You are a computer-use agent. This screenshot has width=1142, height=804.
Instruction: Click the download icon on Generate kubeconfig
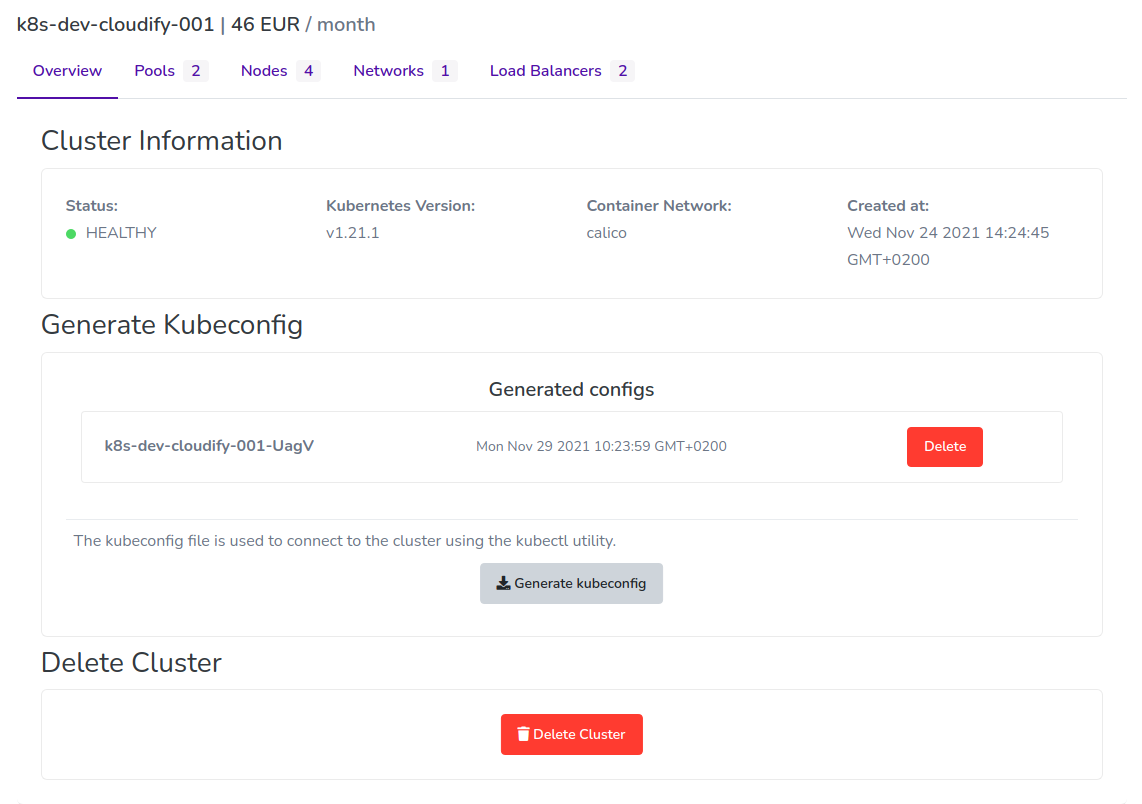[503, 583]
